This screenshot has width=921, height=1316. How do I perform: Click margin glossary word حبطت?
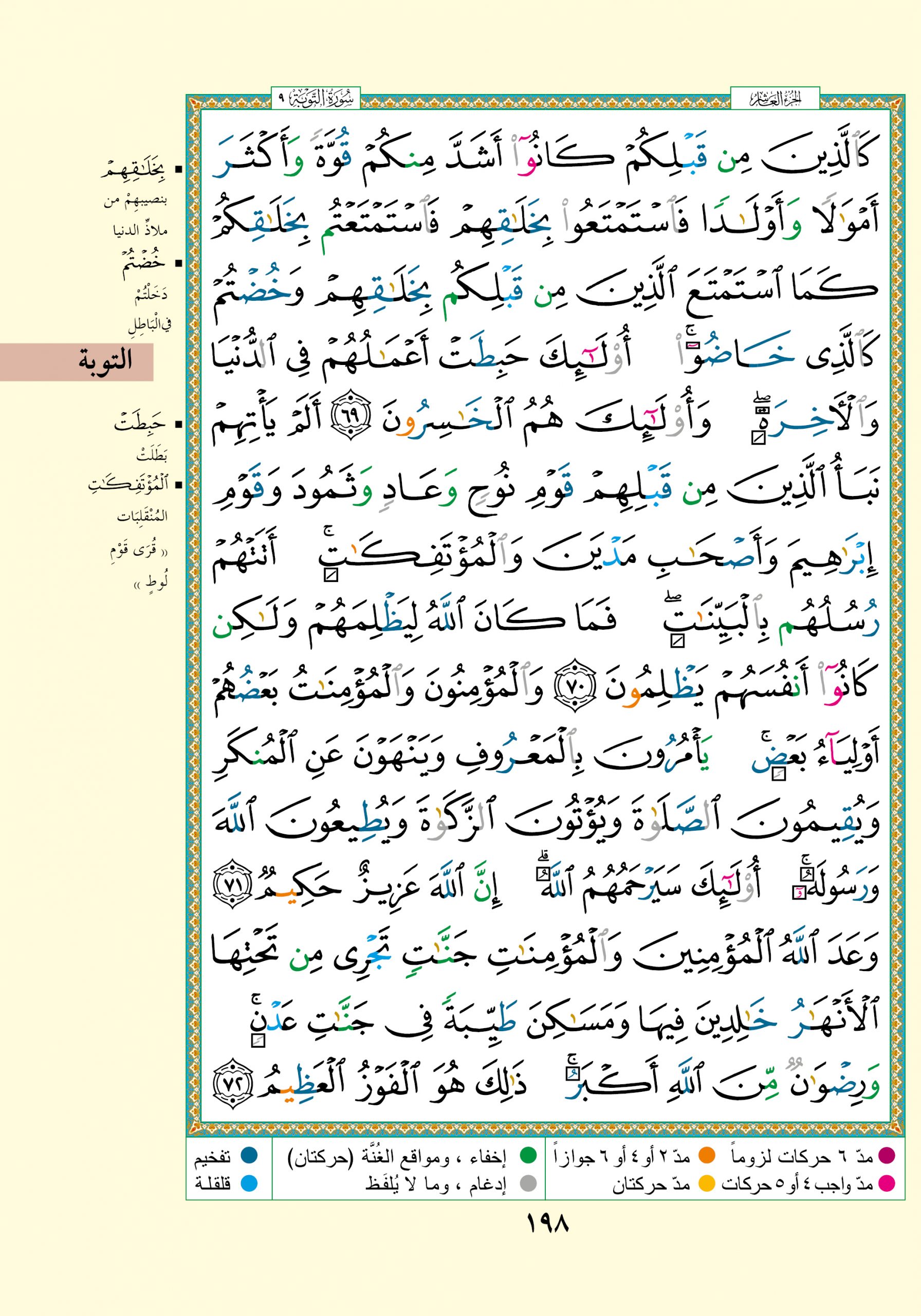click(x=140, y=424)
